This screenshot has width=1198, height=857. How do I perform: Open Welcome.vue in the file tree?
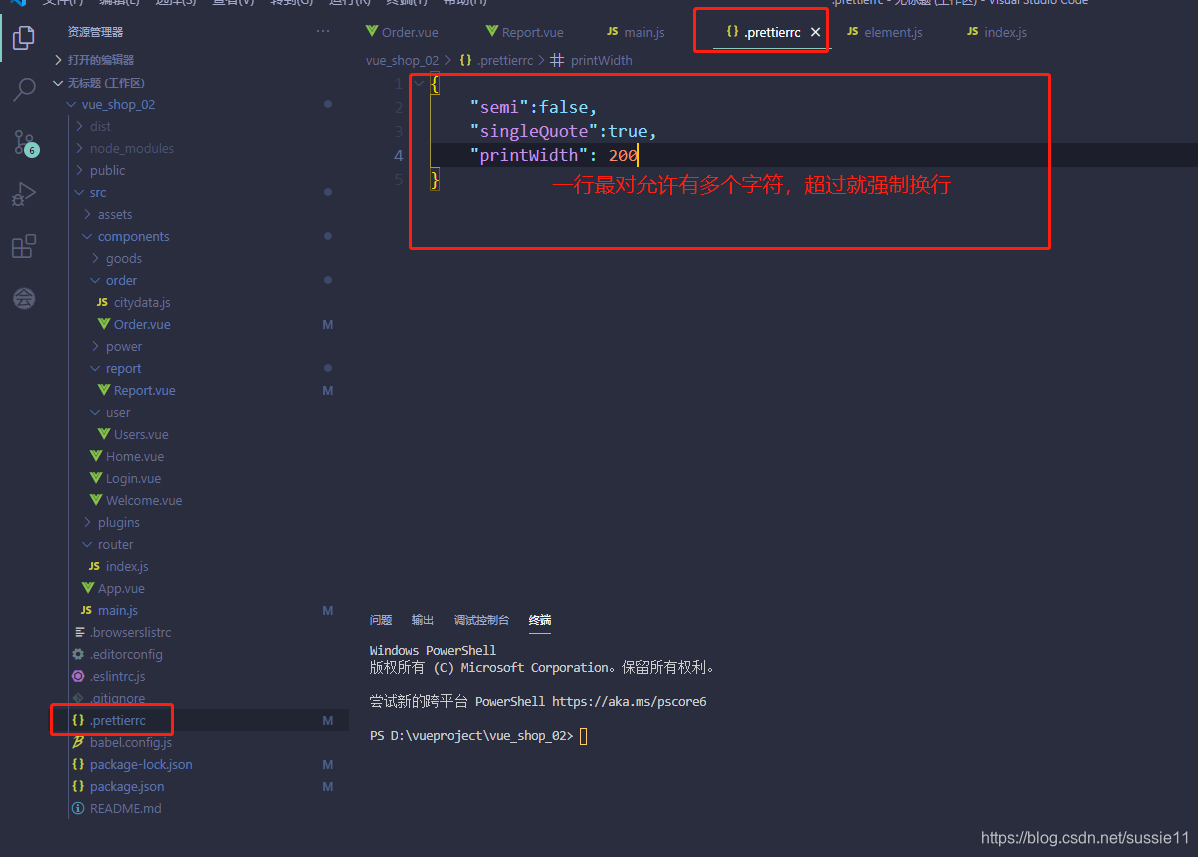(x=144, y=500)
